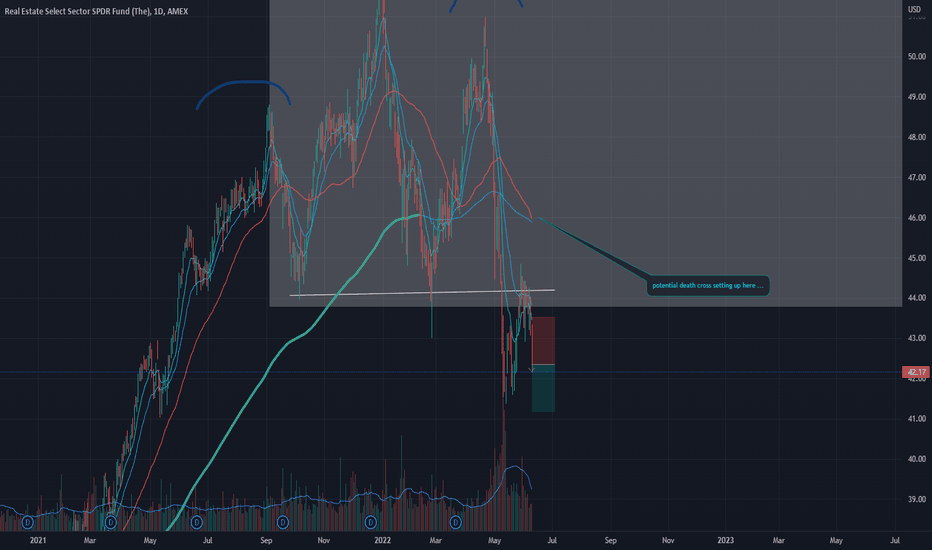Select the 42.17 current price label
This screenshot has width=932, height=550.
[x=916, y=372]
